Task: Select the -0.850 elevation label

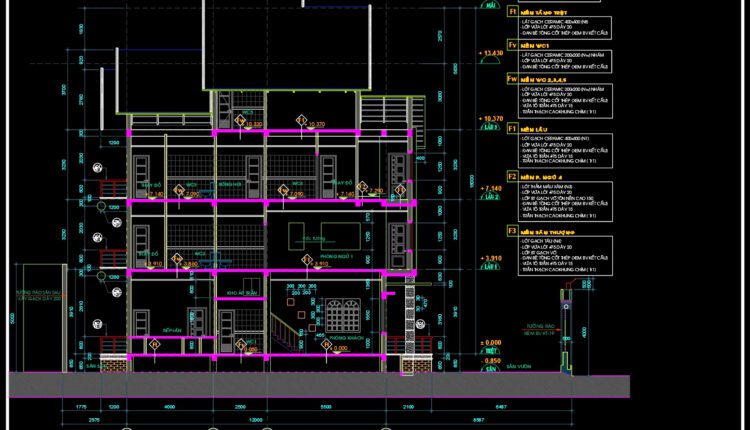Action: 491,361
